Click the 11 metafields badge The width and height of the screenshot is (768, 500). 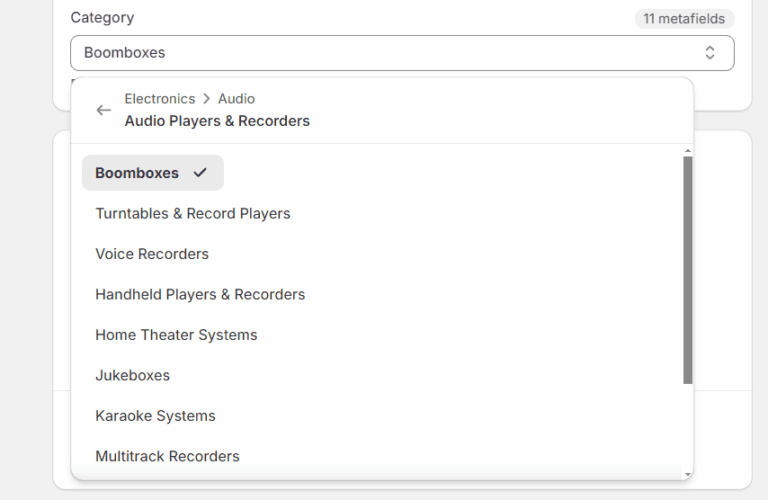[684, 19]
